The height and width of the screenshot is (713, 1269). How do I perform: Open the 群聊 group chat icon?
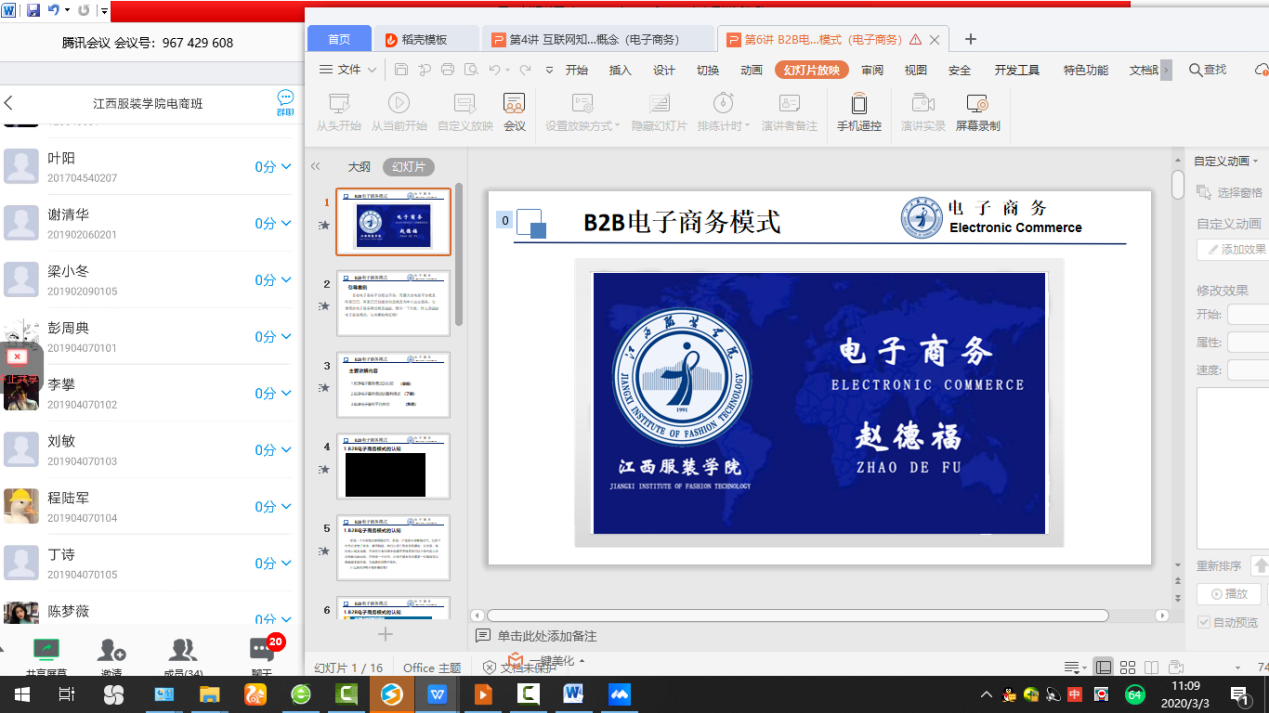point(285,102)
